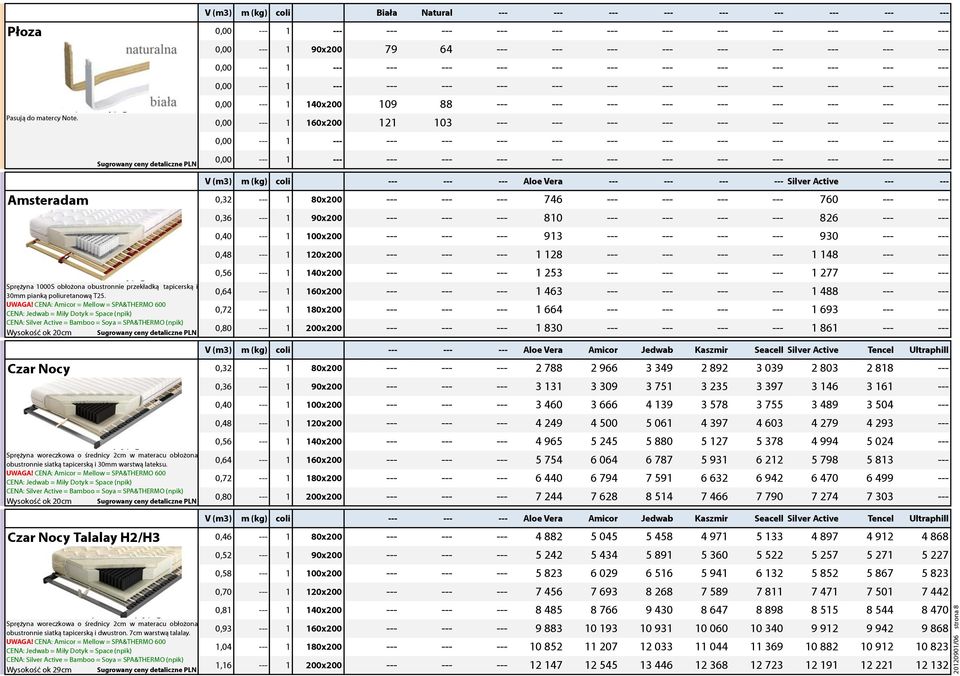Viewport: 960px width, 676px height.
Task: Click the 'biała' label in Płoza image
Action: pos(163,102)
